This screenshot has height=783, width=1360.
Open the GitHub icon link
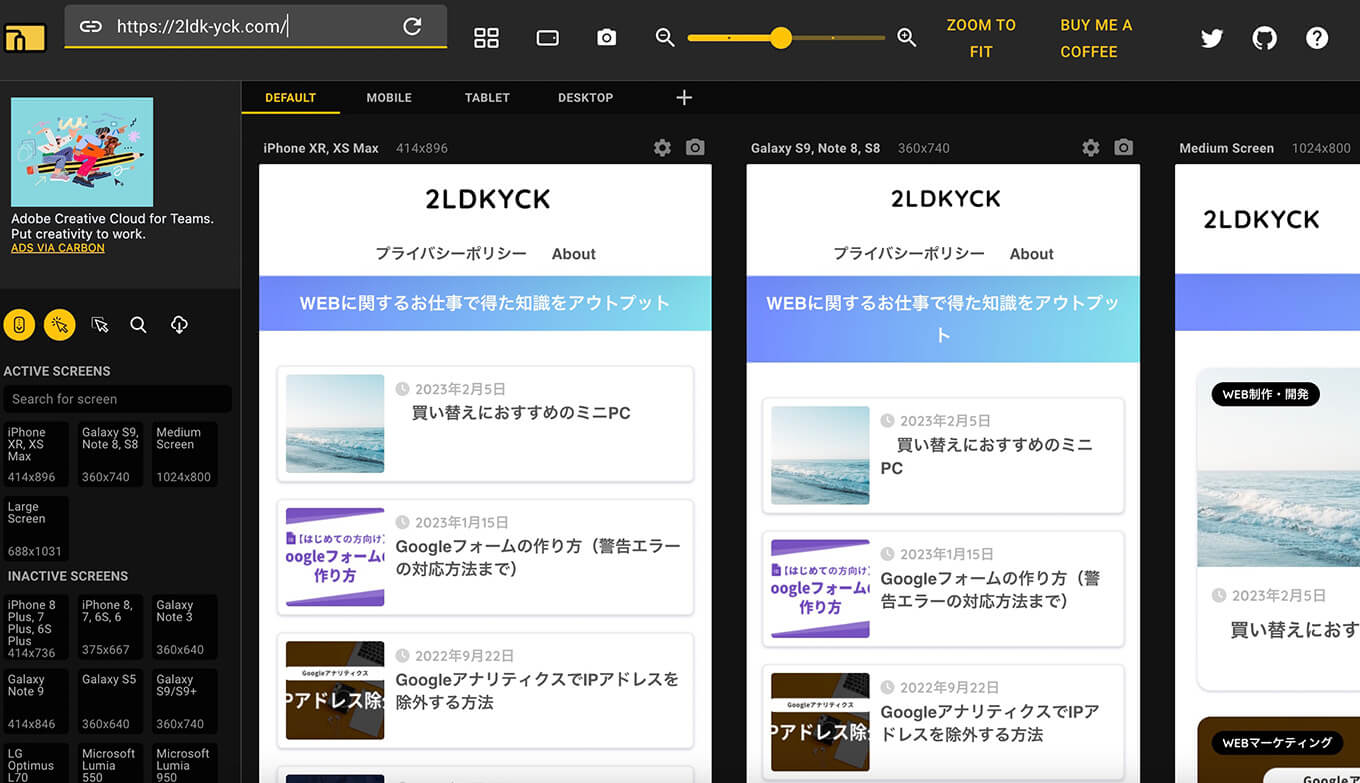(1264, 38)
